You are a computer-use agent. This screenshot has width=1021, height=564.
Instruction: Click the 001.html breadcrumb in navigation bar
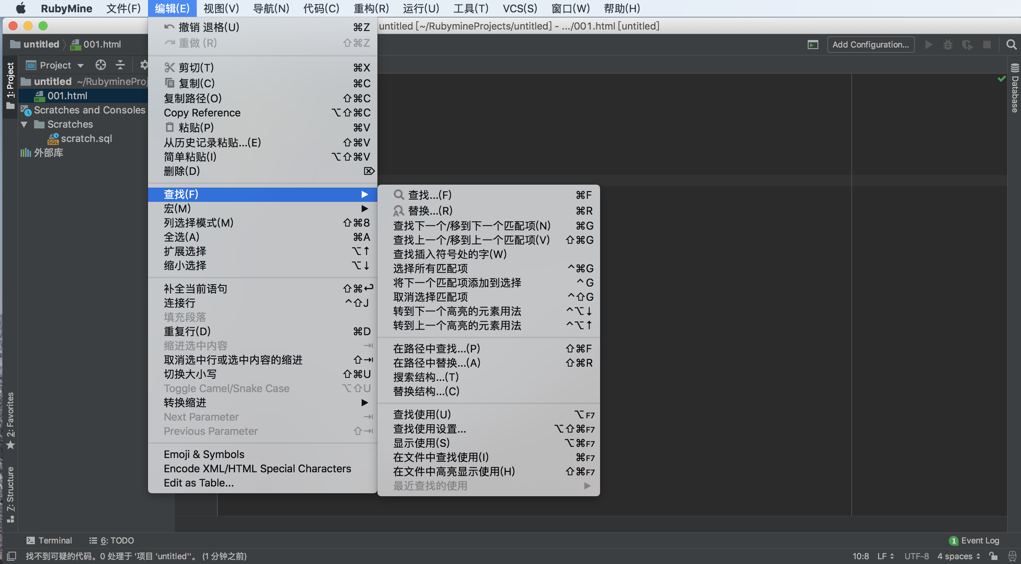pyautogui.click(x=95, y=44)
